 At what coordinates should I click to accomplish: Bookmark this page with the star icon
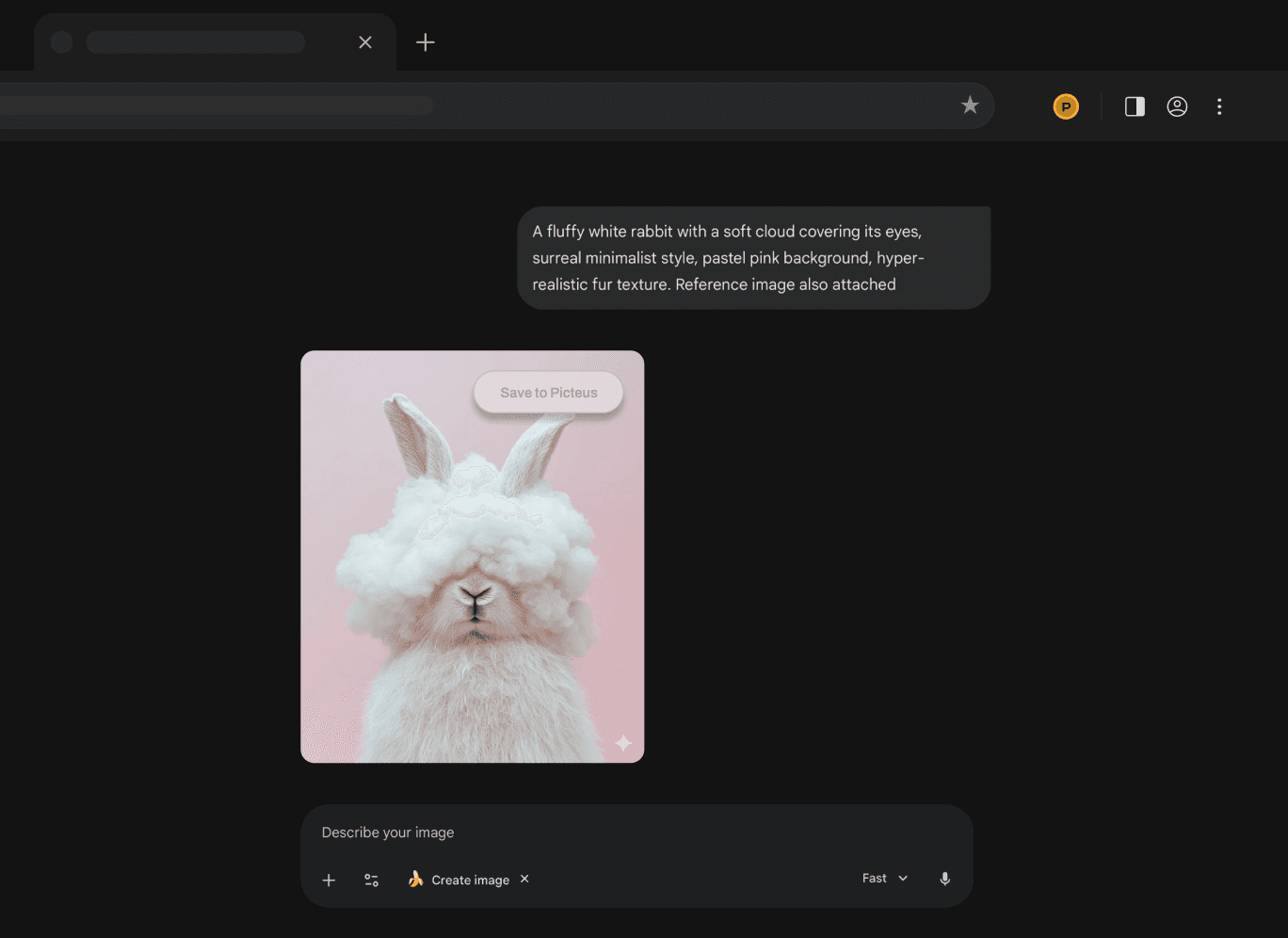pyautogui.click(x=970, y=105)
